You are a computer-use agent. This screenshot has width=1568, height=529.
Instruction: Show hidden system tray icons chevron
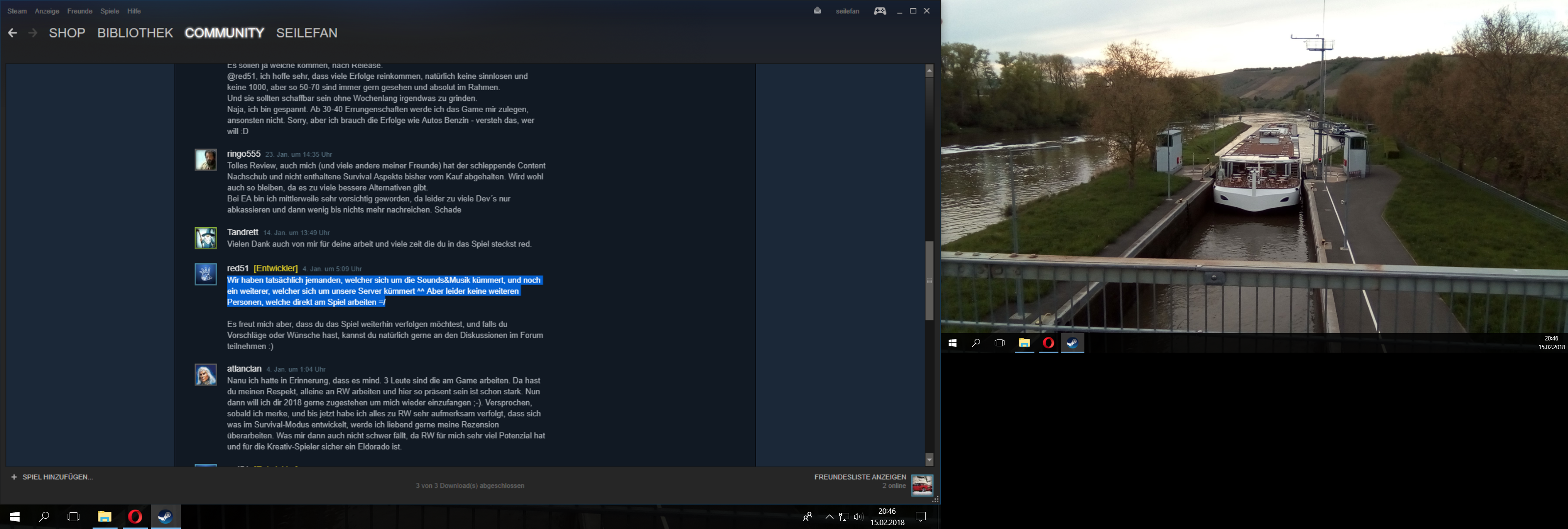[829, 517]
